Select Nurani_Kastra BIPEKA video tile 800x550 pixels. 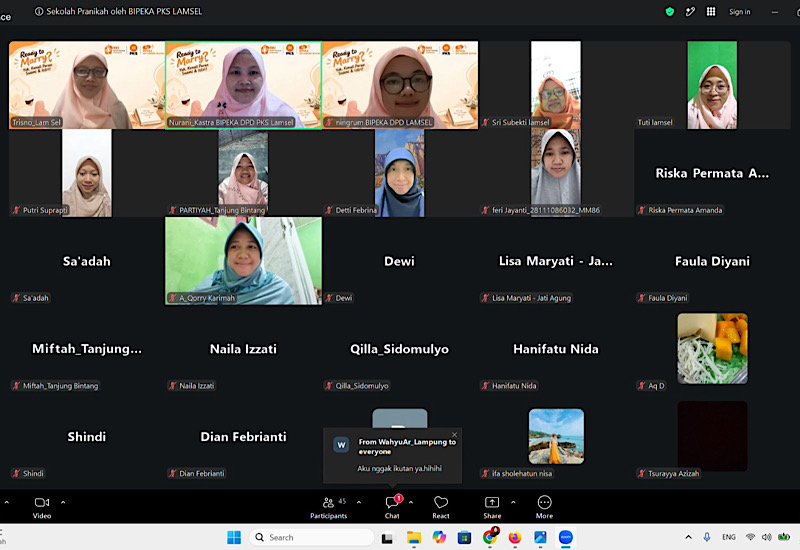pos(243,85)
